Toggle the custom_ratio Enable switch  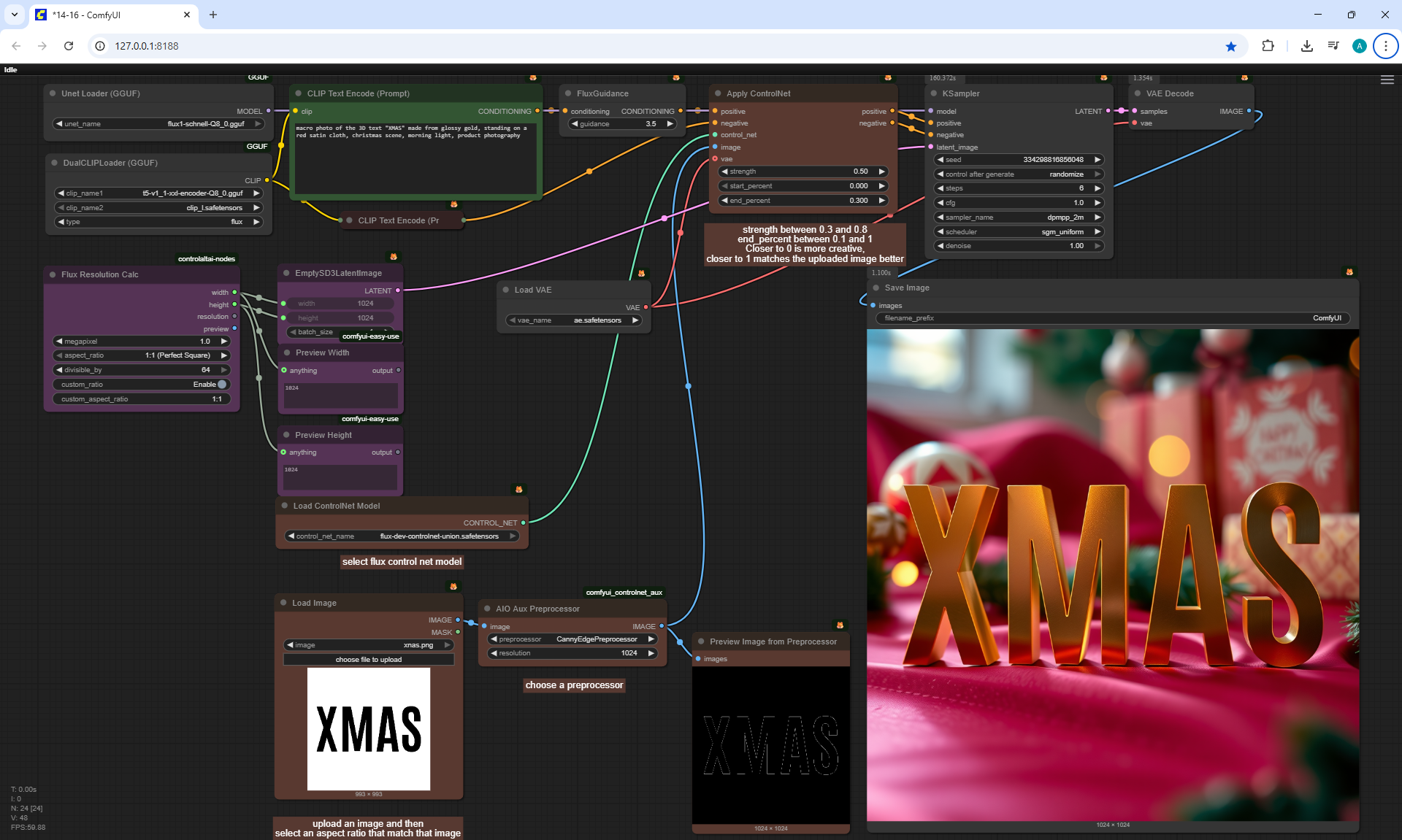pos(222,385)
